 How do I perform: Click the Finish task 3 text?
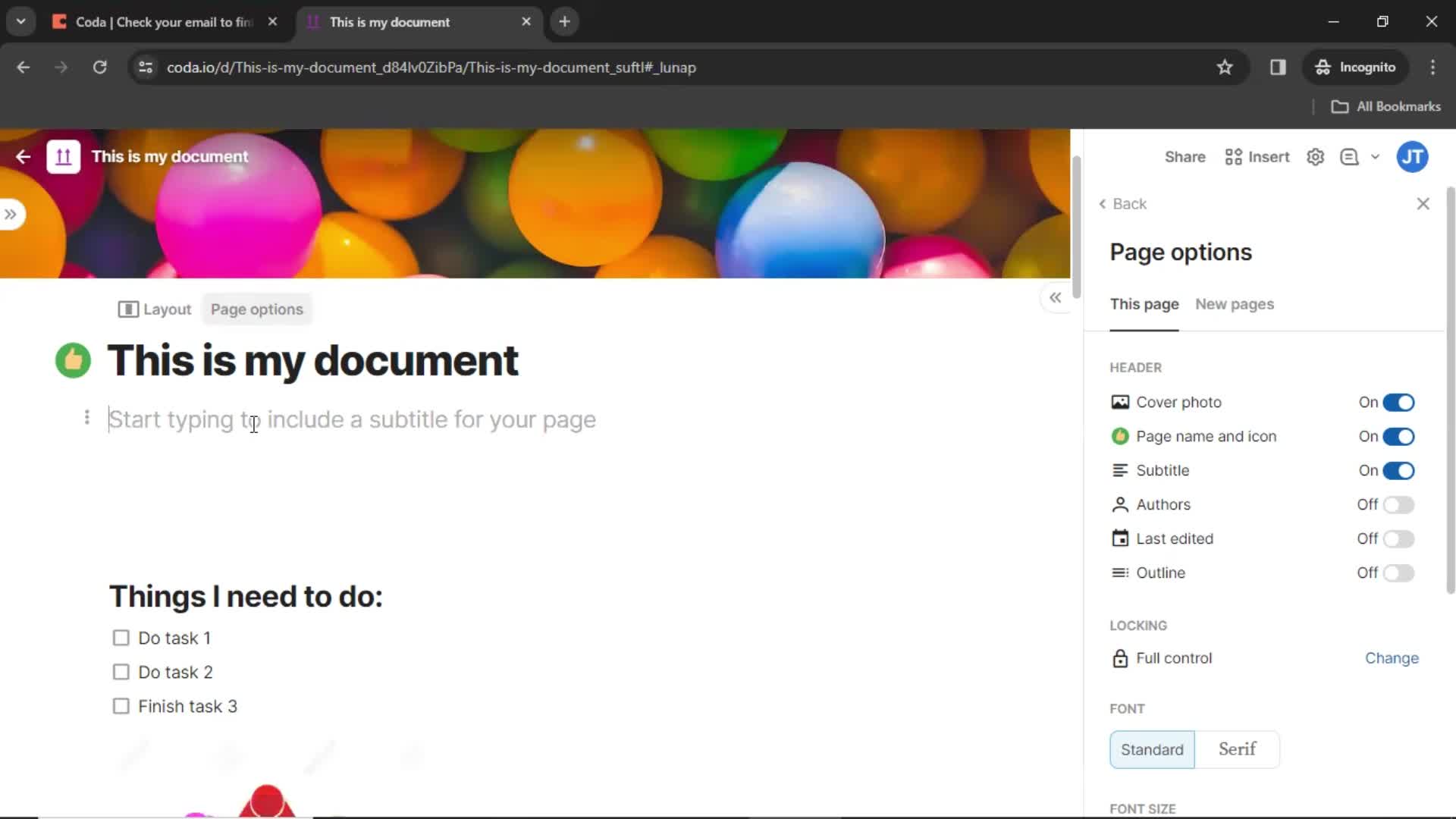click(188, 707)
